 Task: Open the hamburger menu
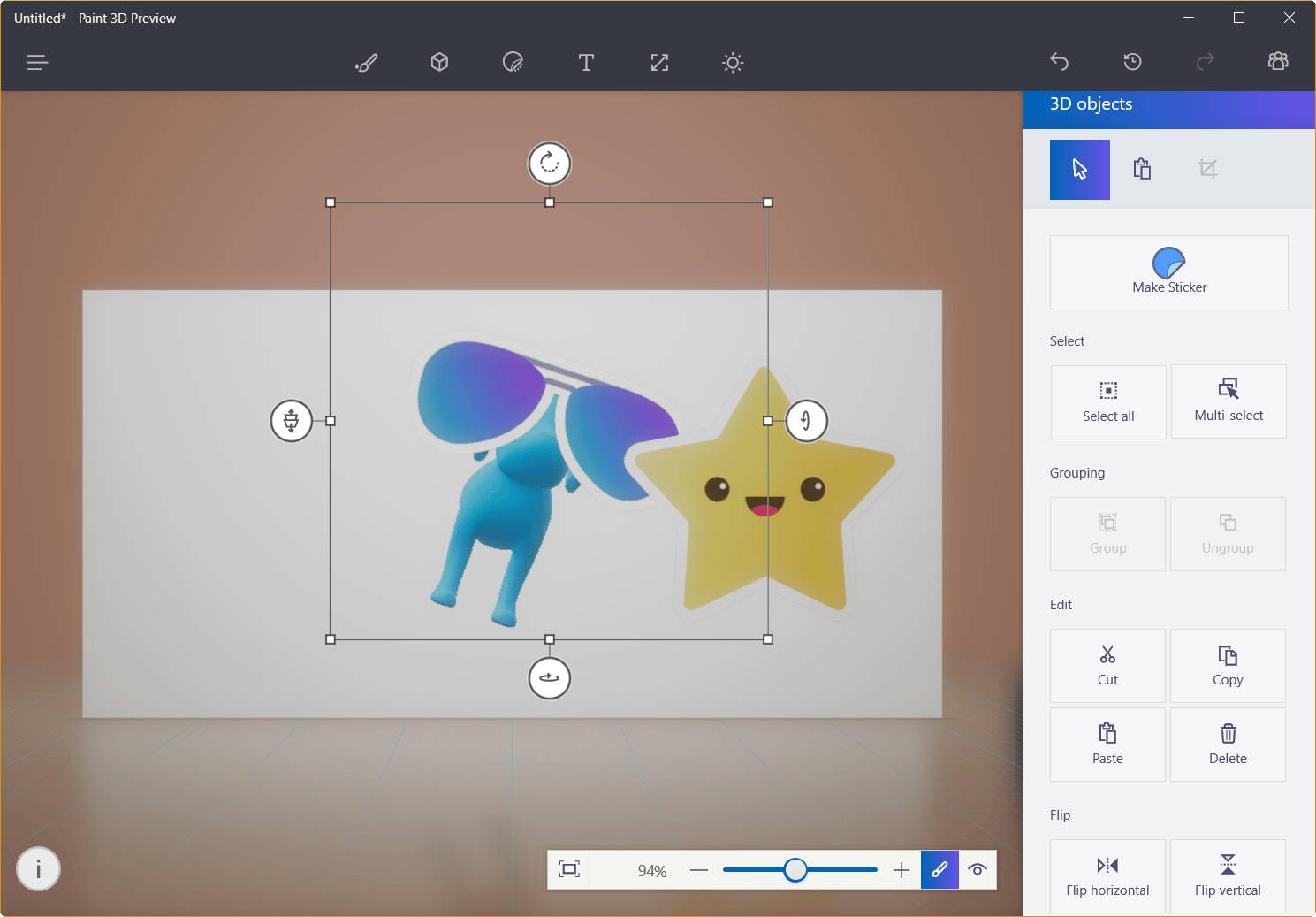click(37, 62)
